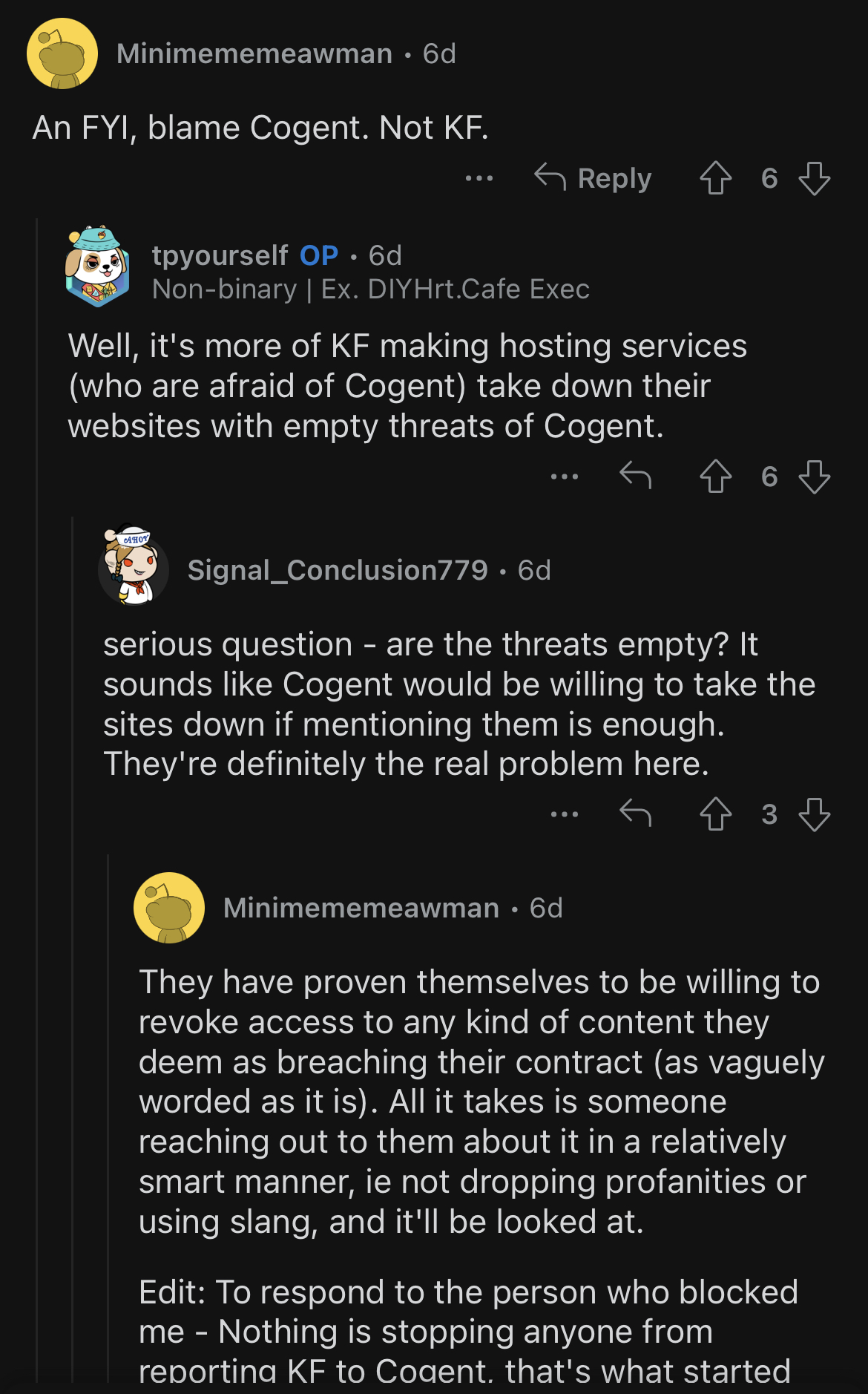The width and height of the screenshot is (868, 1394).
Task: Open three-dot menu on Signal_Conclusion779's comment
Action: [x=565, y=814]
